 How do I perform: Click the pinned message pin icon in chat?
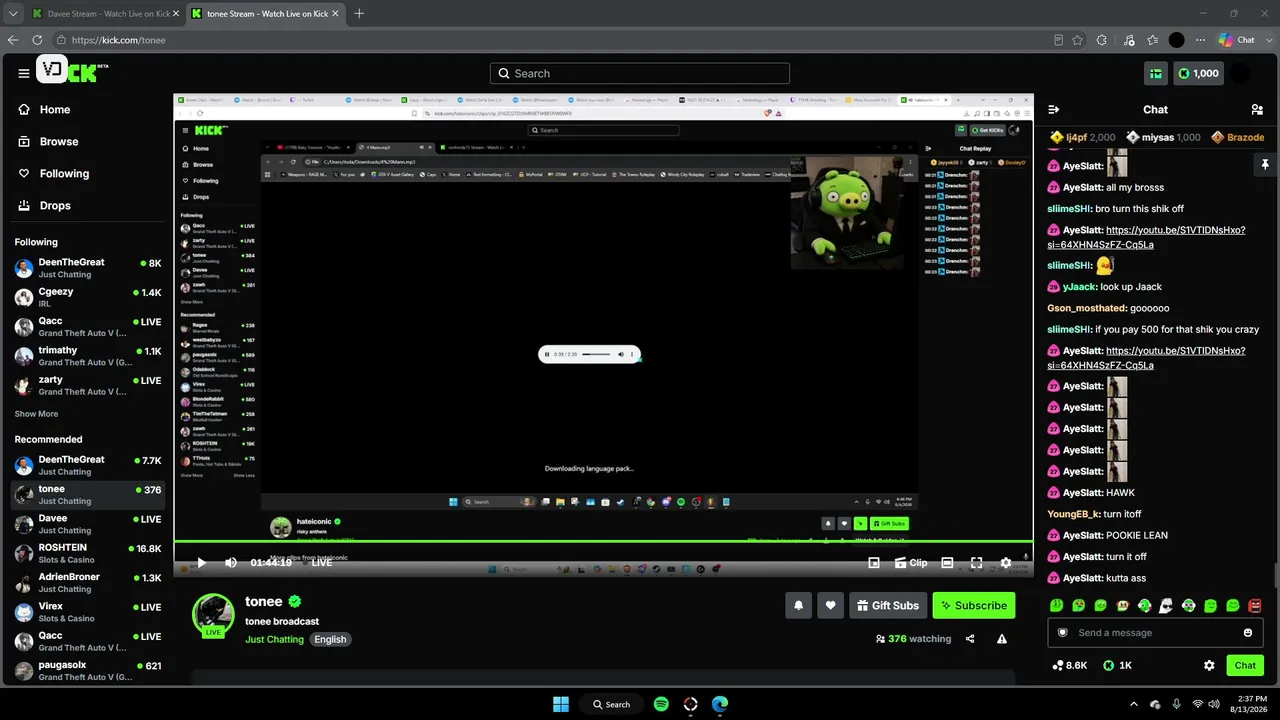(x=1264, y=165)
